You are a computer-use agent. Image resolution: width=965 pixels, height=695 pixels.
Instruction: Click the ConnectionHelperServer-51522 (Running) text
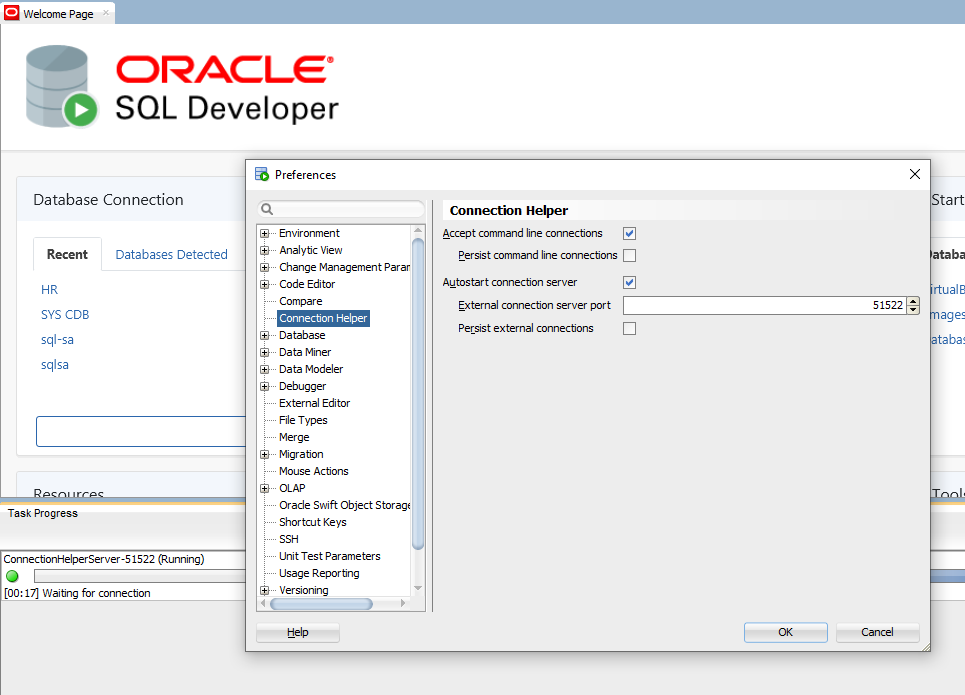point(104,559)
